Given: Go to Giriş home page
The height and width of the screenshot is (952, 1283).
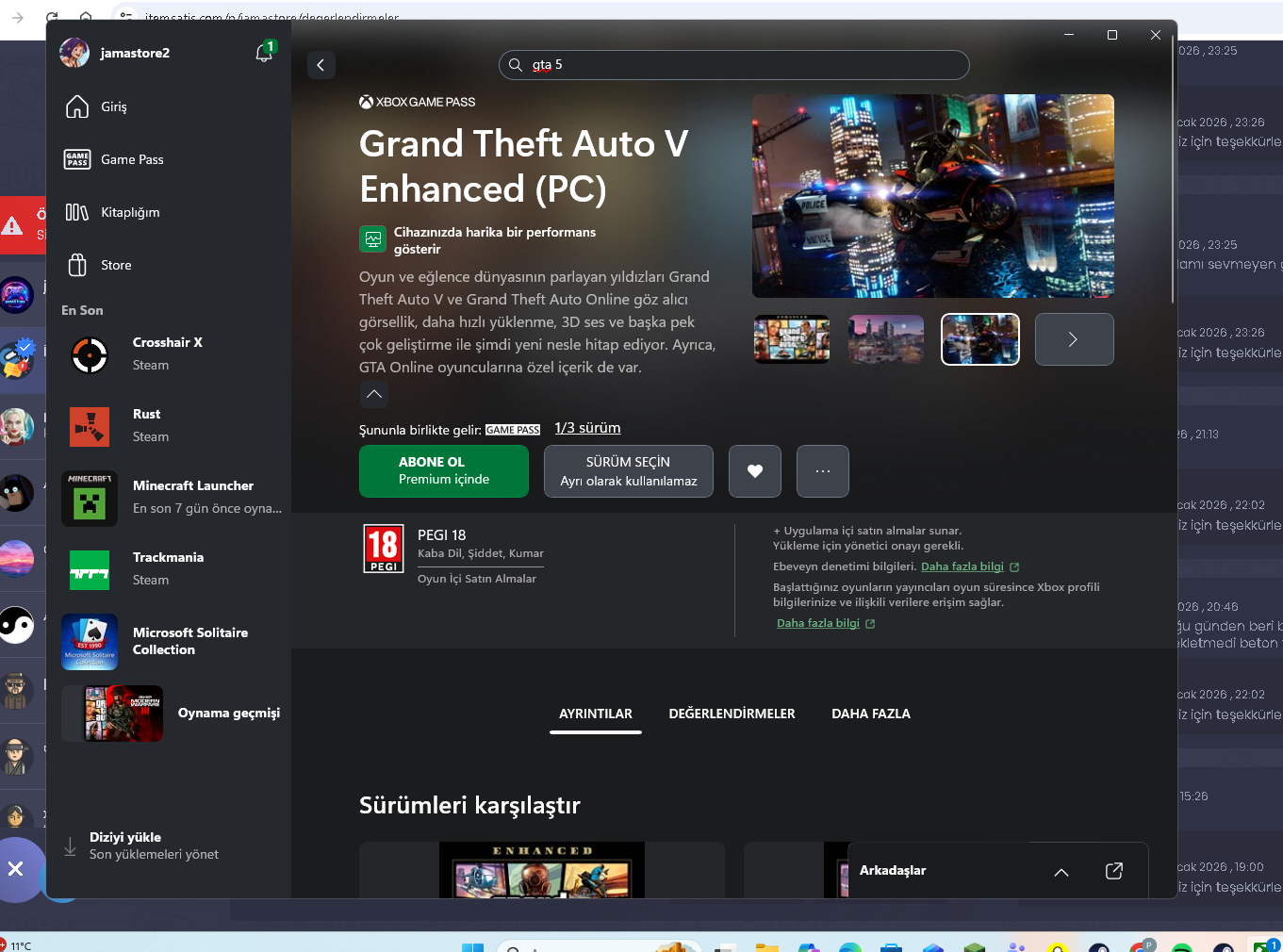Looking at the screenshot, I should (169, 107).
